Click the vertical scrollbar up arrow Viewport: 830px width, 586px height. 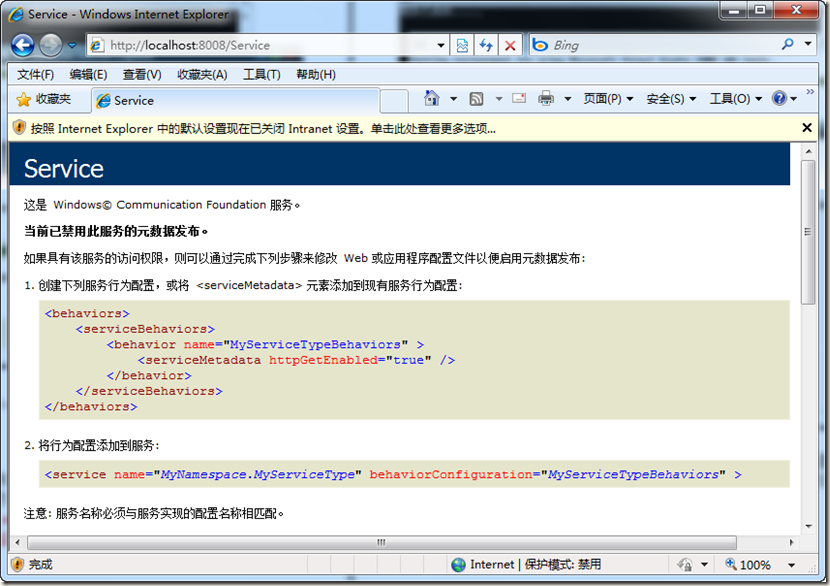pyautogui.click(x=808, y=151)
